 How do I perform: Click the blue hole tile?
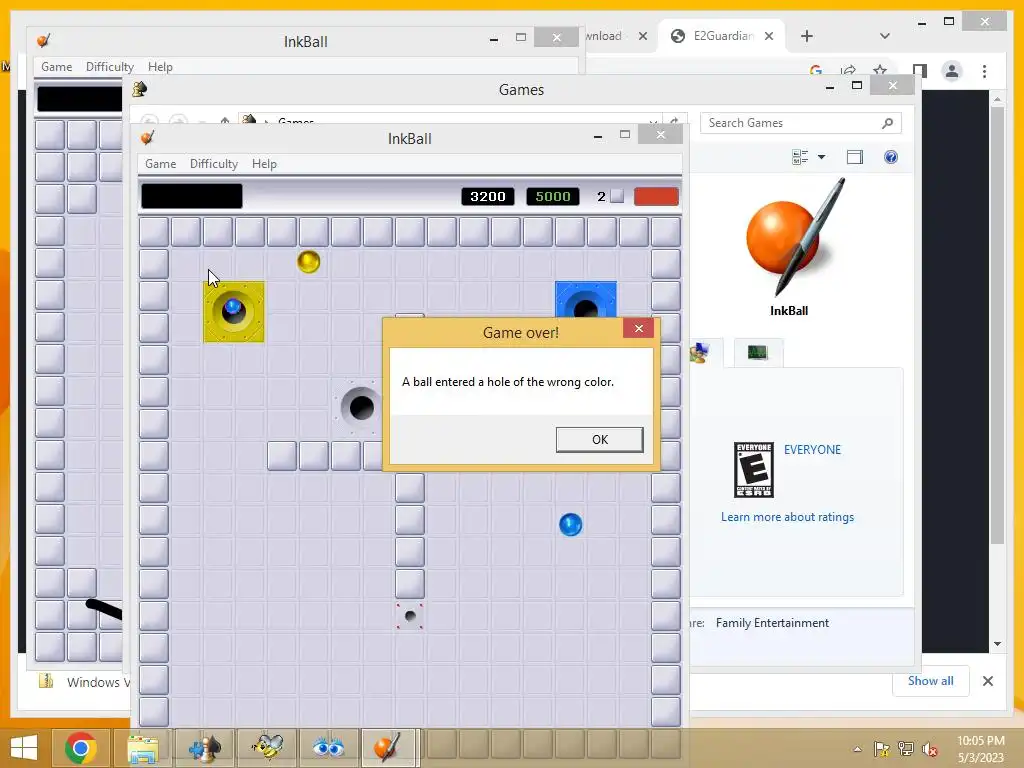pyautogui.click(x=586, y=300)
